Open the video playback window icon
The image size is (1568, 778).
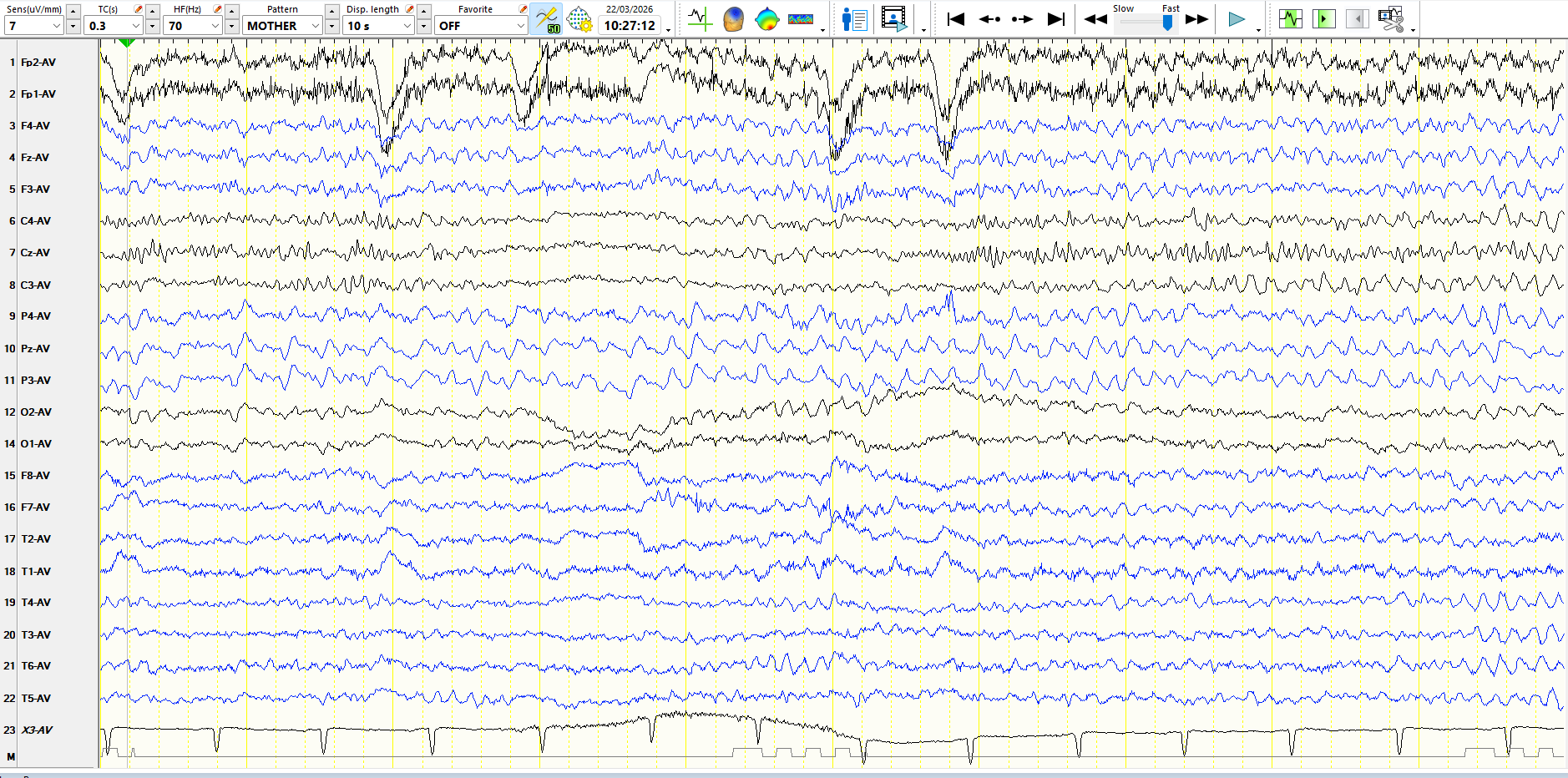pyautogui.click(x=894, y=19)
